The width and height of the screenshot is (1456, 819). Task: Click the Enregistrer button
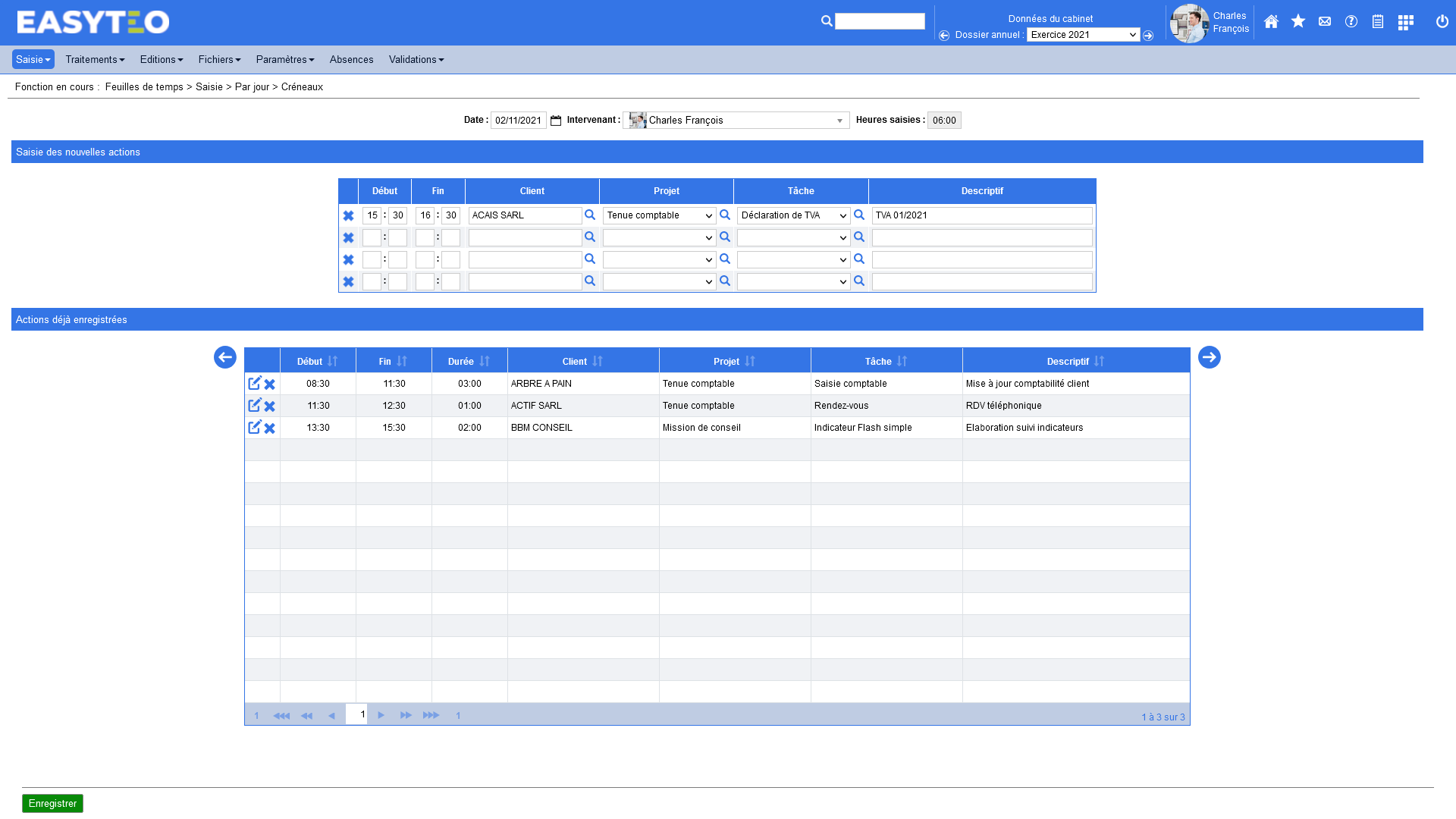click(x=52, y=804)
